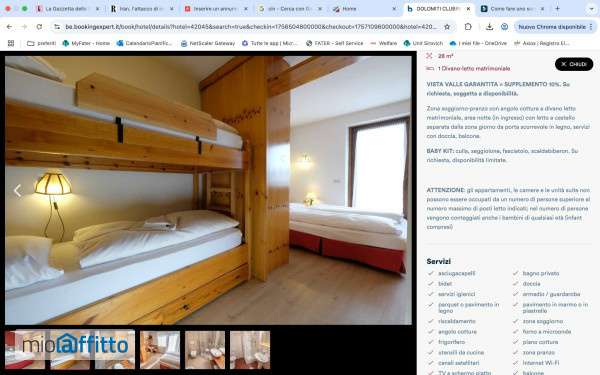
Task: Click the address bar URL field
Action: [x=251, y=27]
